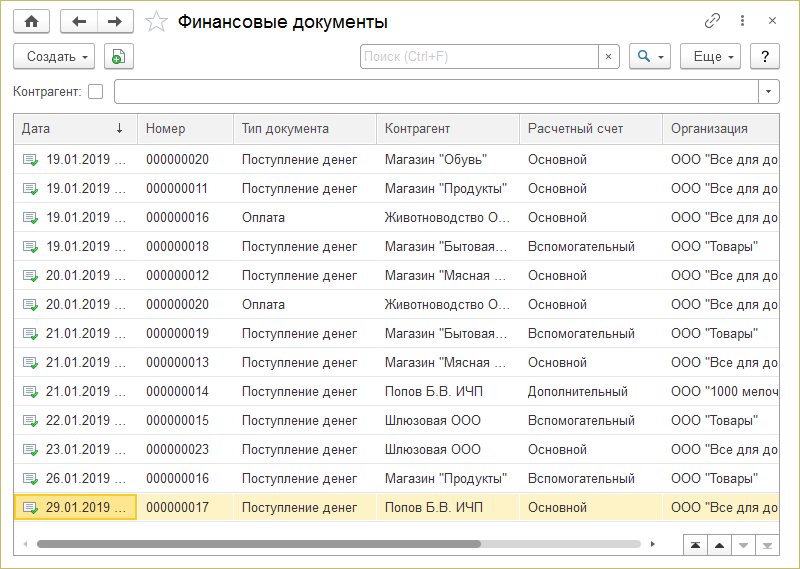Sort by Контрагент column header
Screen dimensions: 800x569
[x=447, y=129]
